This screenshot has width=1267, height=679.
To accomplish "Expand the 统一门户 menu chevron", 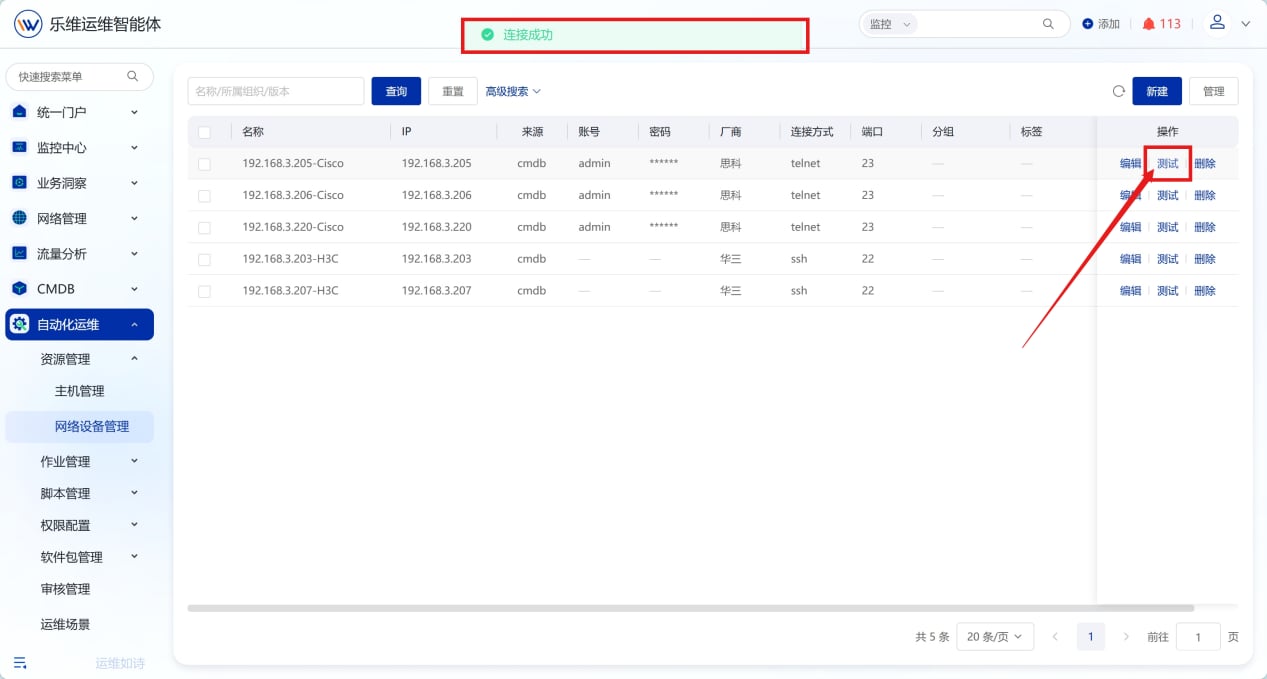I will point(134,112).
